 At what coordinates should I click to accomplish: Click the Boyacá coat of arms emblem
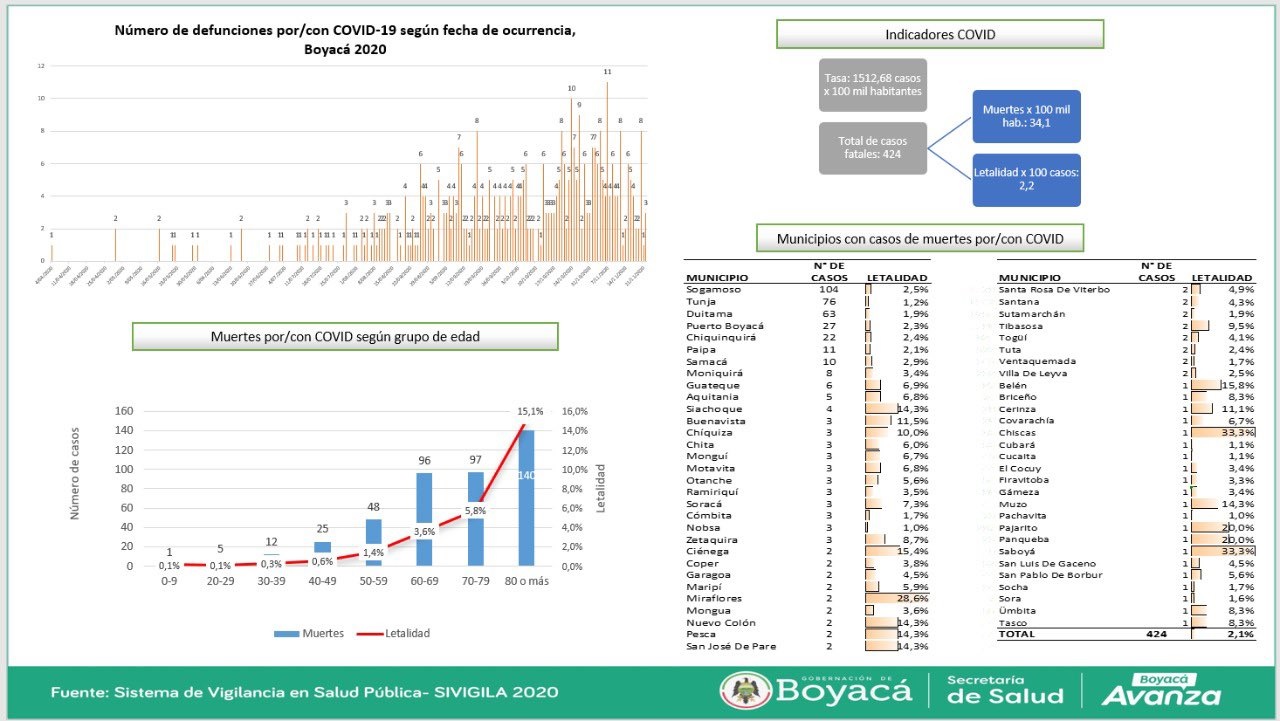click(x=741, y=691)
